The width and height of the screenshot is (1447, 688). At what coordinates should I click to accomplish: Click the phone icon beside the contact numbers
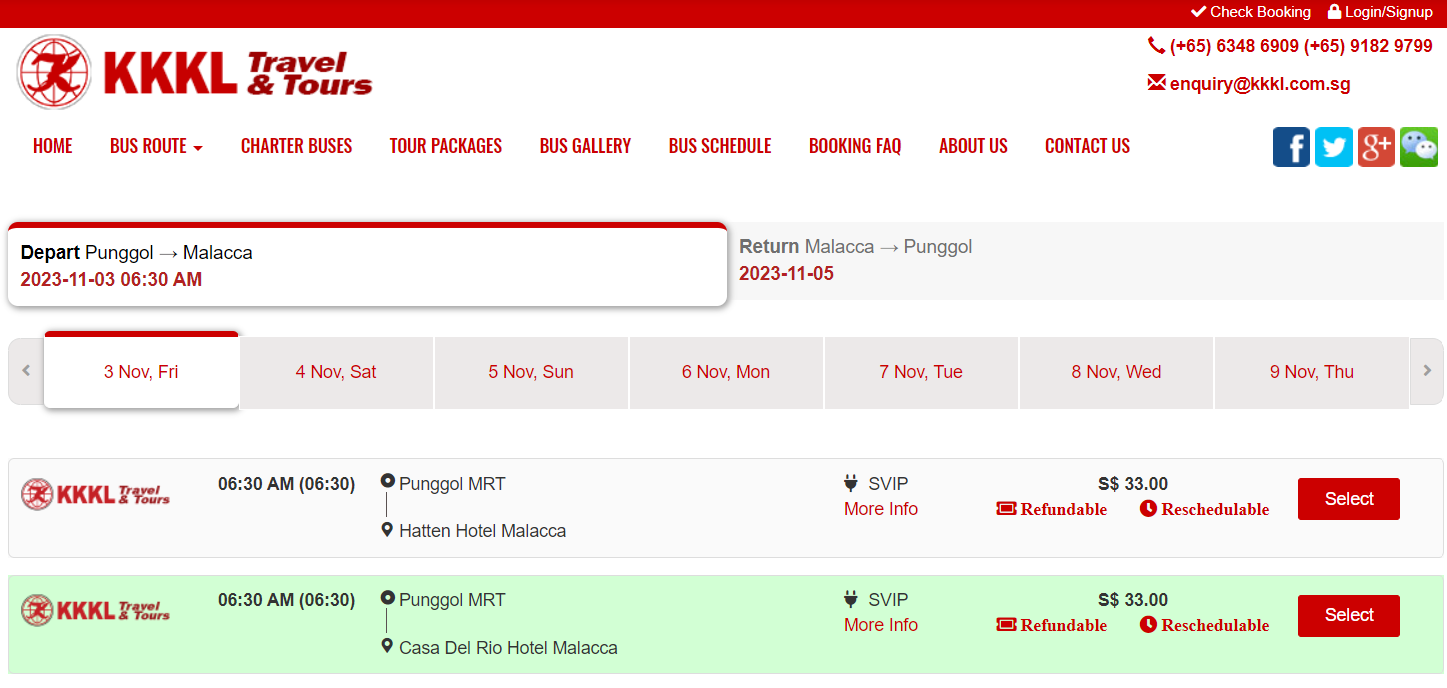1155,45
